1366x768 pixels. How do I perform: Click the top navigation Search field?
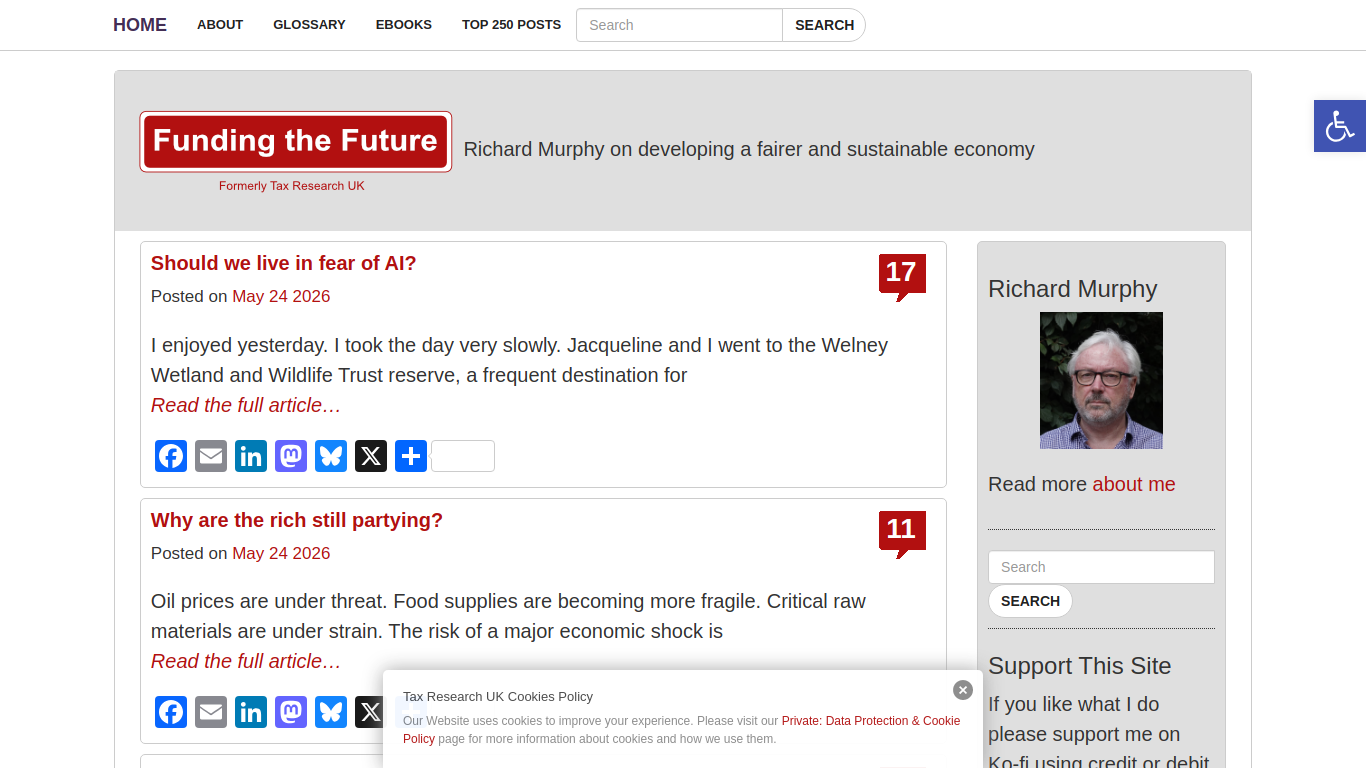click(679, 25)
